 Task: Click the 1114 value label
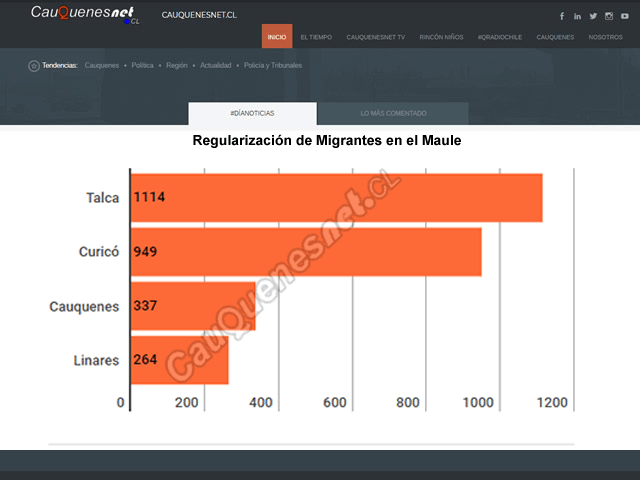tap(149, 197)
